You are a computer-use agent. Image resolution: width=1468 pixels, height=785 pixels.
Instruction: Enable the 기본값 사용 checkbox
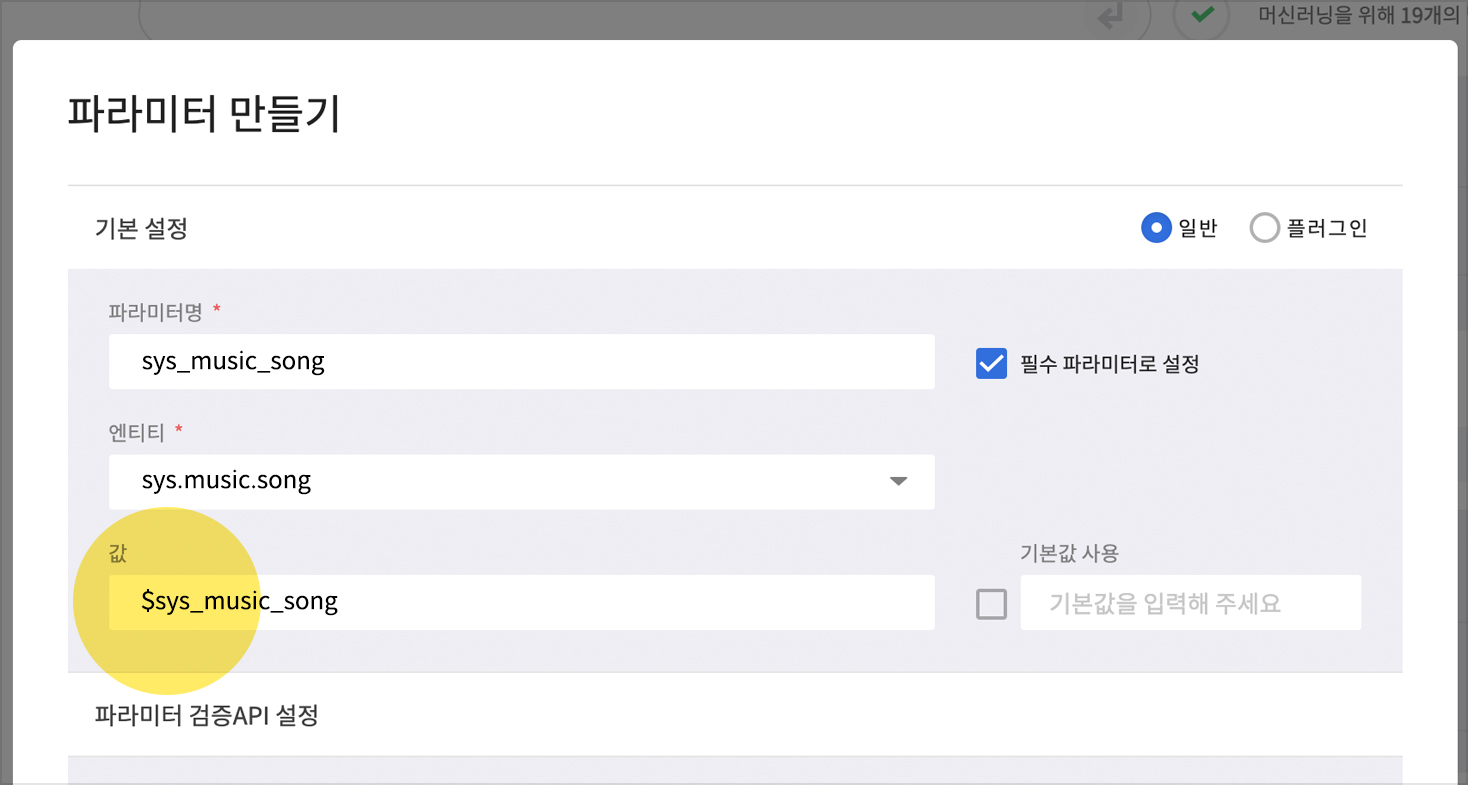(x=991, y=604)
